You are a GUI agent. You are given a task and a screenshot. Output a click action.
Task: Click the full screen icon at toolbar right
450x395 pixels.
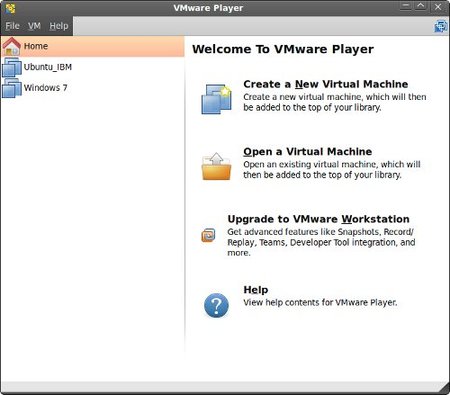click(x=441, y=26)
